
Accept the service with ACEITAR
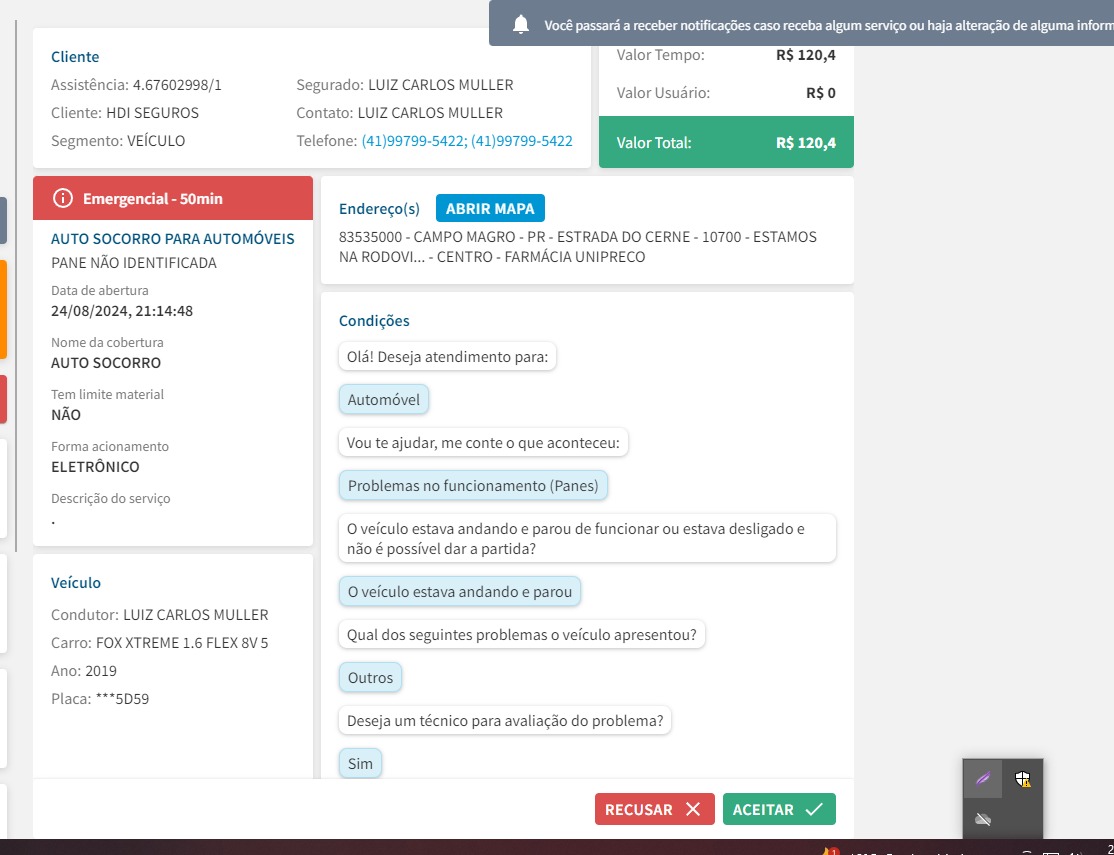click(x=779, y=809)
